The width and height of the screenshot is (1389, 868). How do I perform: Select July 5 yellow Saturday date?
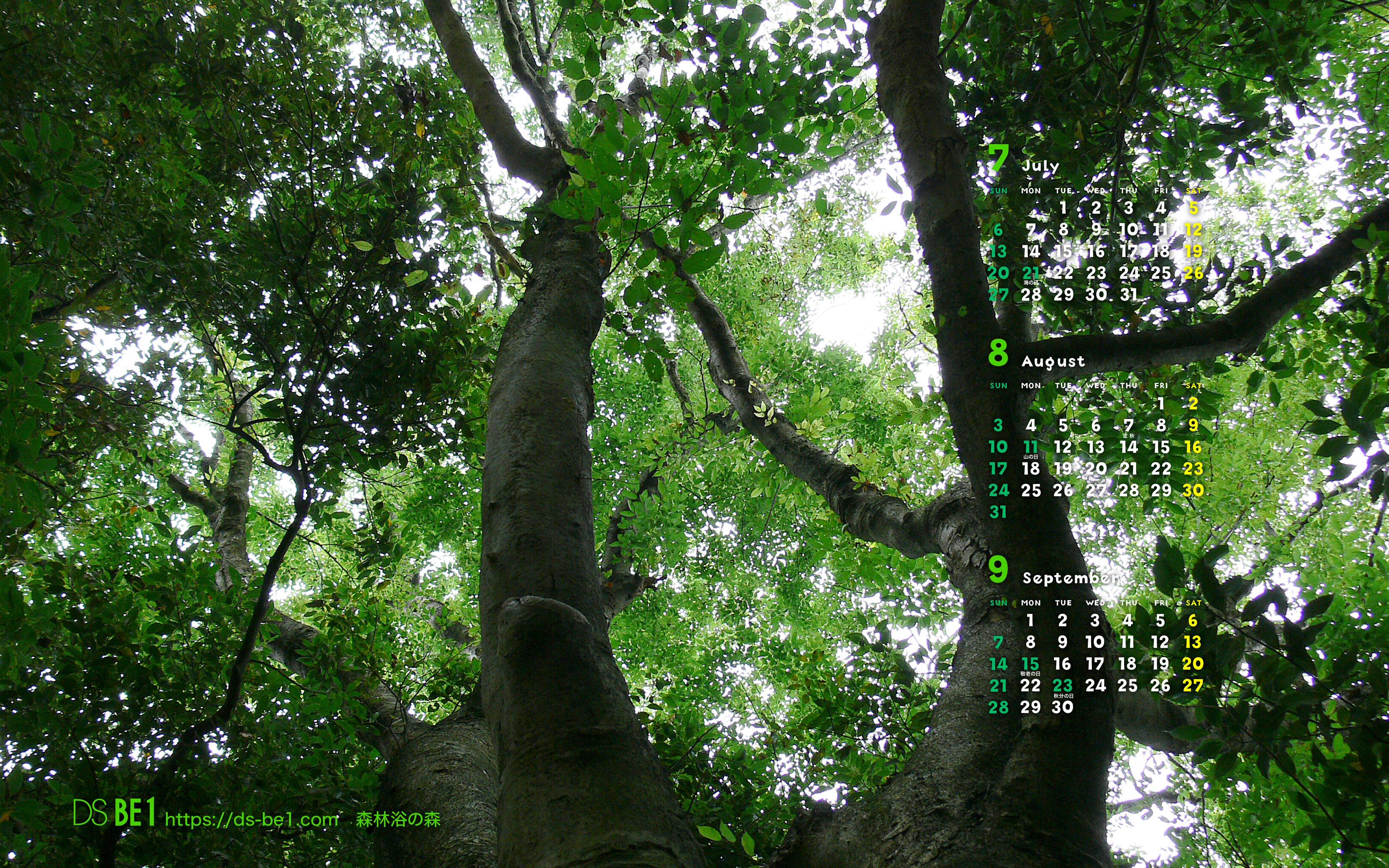[x=1193, y=208]
